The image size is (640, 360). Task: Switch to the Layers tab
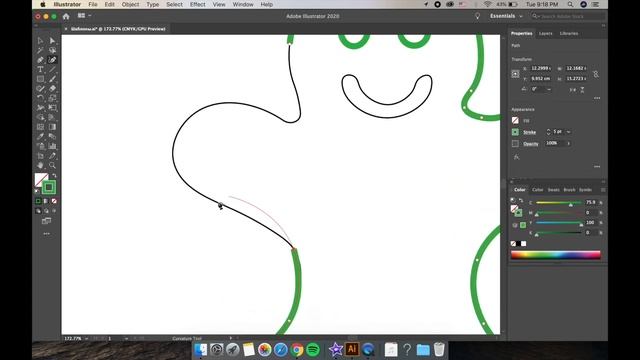(x=545, y=33)
